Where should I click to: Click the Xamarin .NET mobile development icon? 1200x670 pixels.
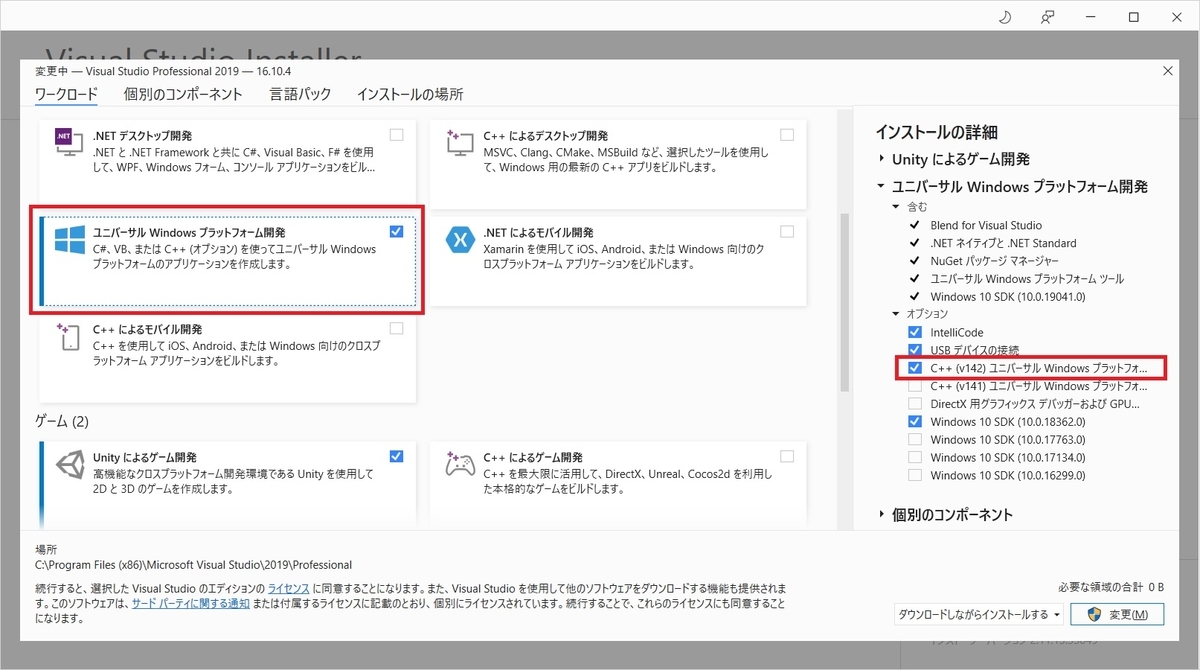pos(460,240)
